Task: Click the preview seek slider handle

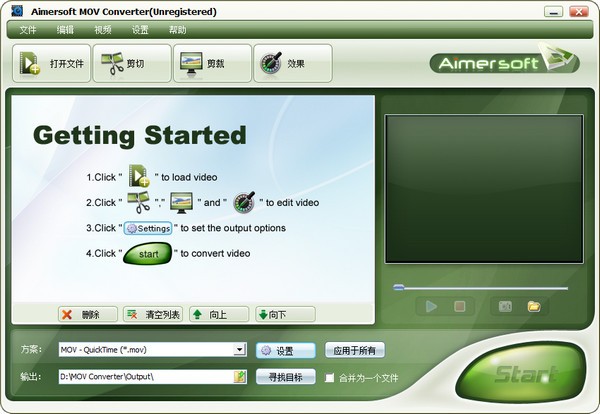Action: [x=398, y=288]
